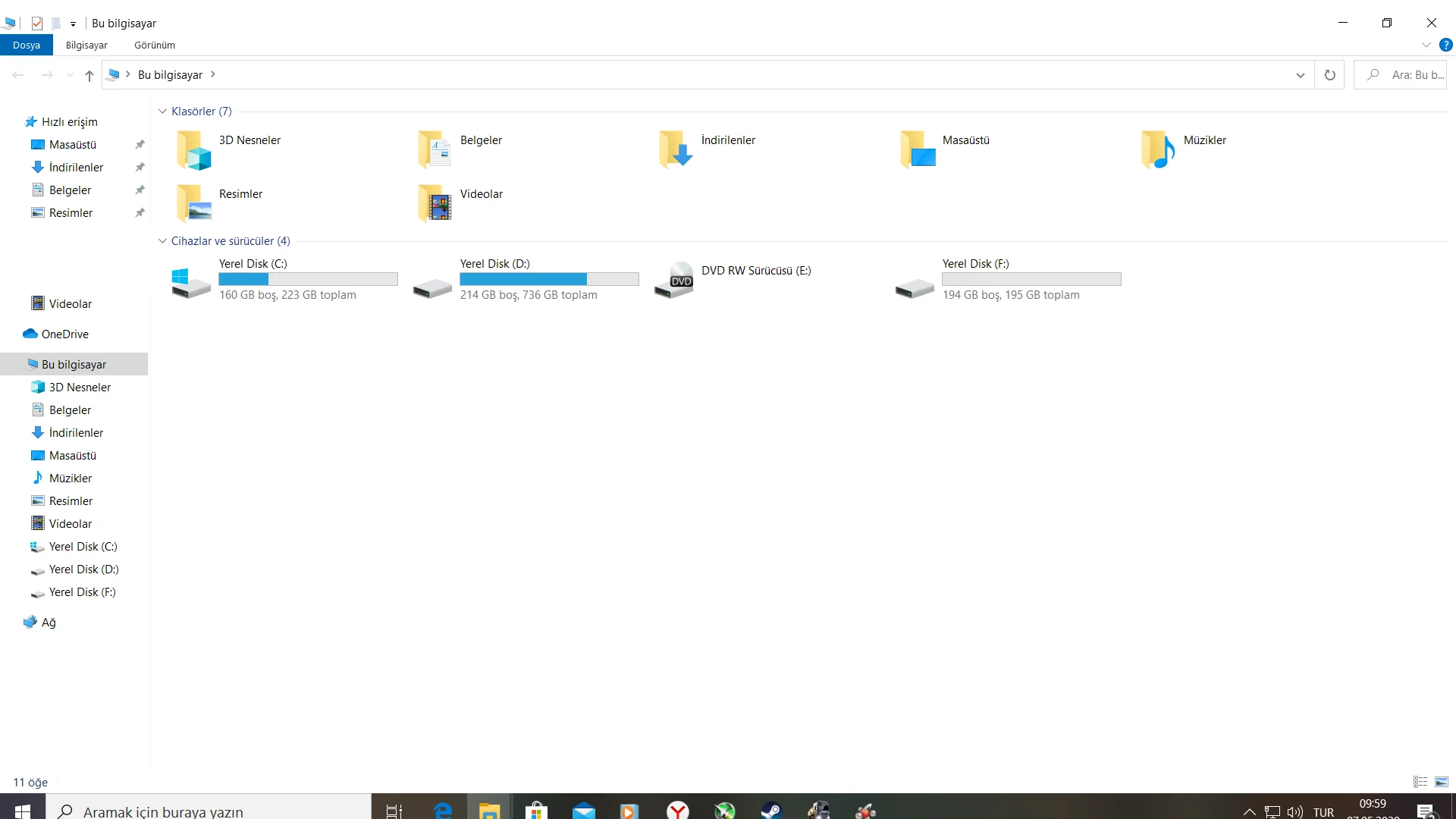Viewport: 1456px width, 819px height.
Task: Click the refresh button beside address bar
Action: 1329,75
